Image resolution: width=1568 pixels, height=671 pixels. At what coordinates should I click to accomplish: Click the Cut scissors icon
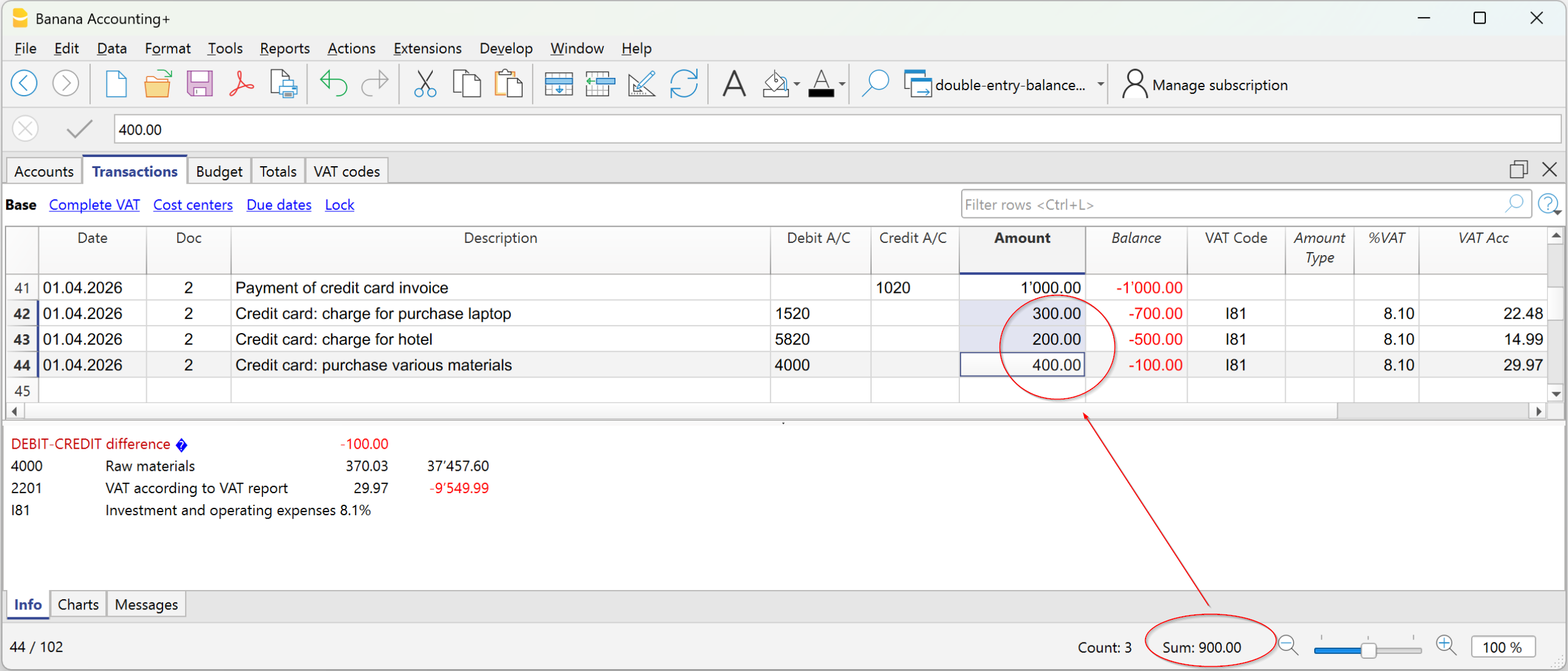point(424,84)
